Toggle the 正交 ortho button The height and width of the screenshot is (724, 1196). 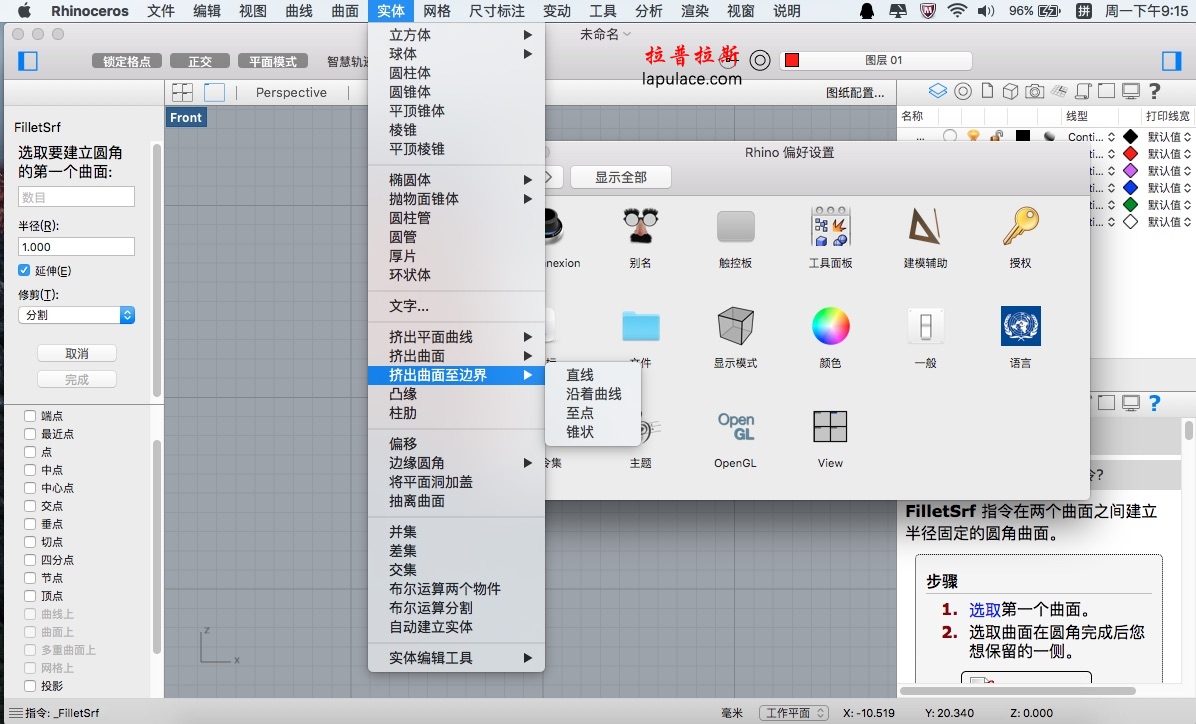[x=200, y=61]
